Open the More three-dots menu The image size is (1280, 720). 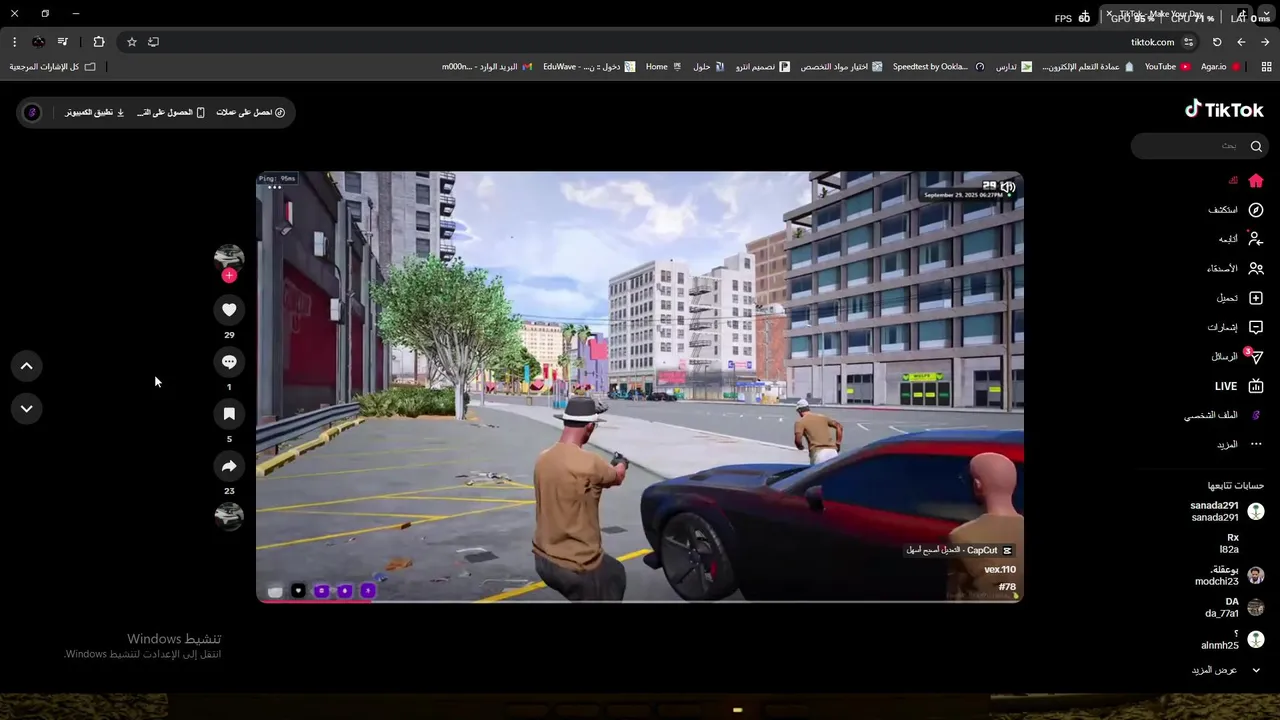[x=1240, y=444]
